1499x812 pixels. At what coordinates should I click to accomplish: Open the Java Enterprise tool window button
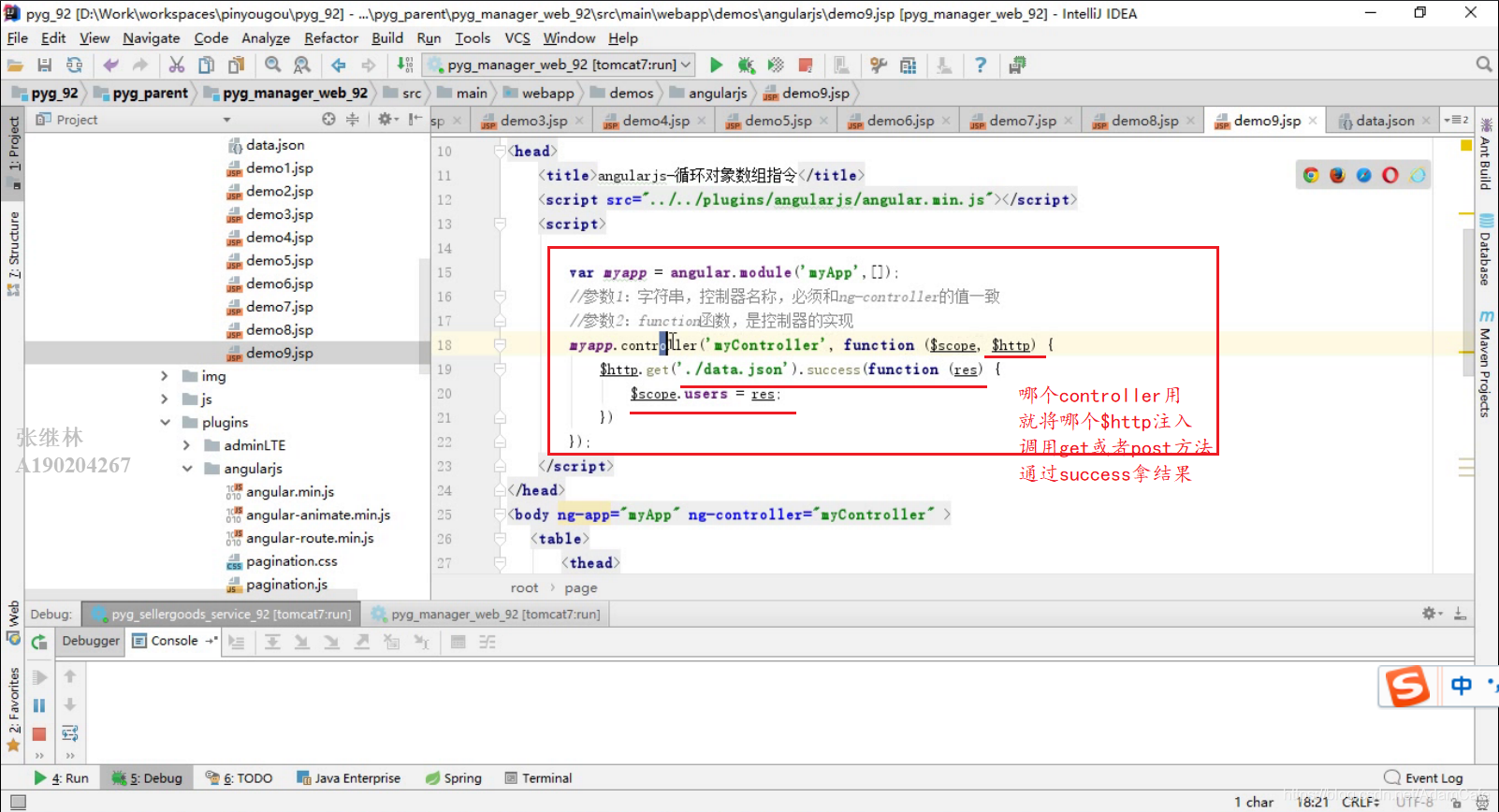[348, 778]
